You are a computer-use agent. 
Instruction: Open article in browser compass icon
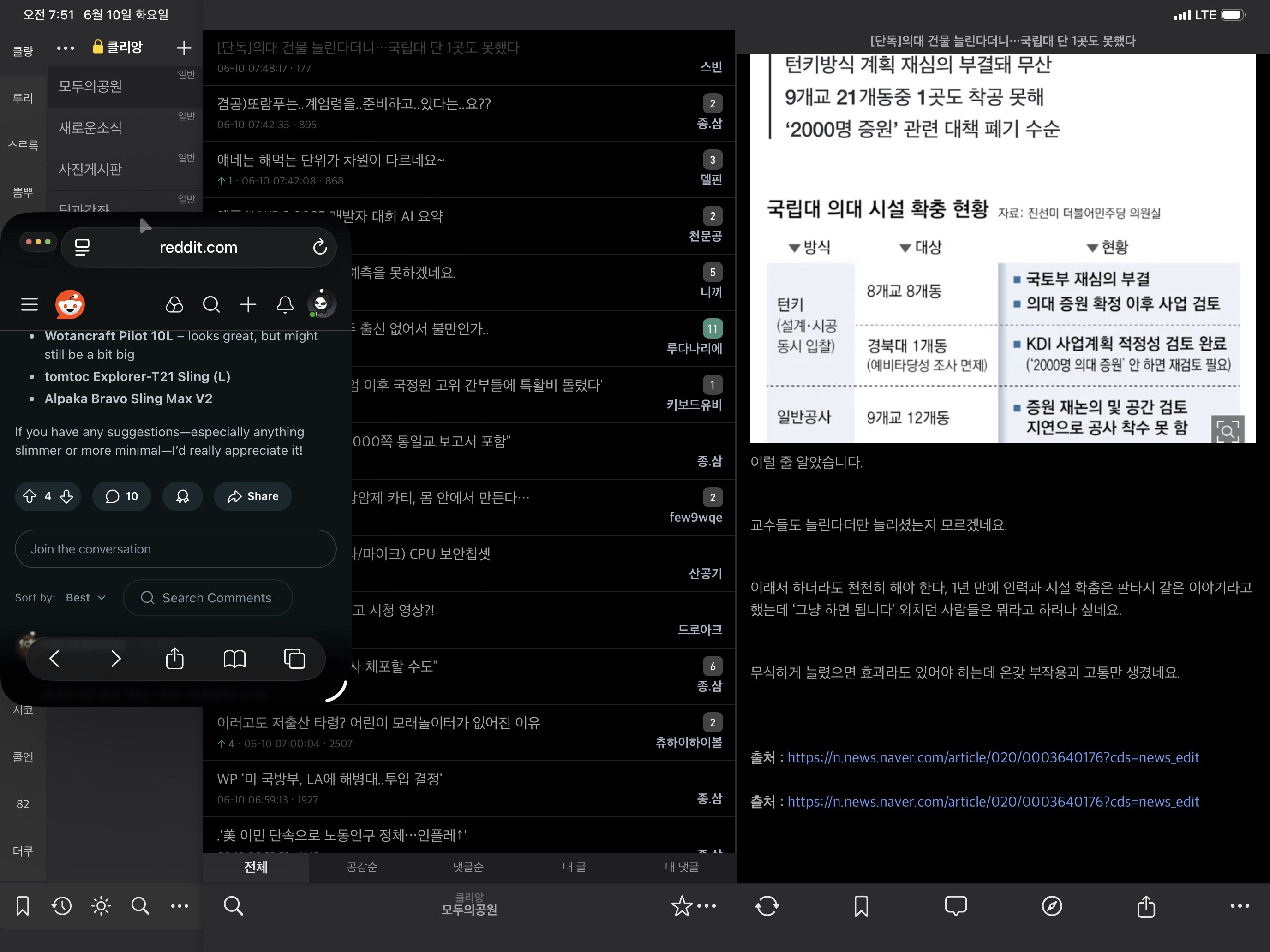(1051, 906)
